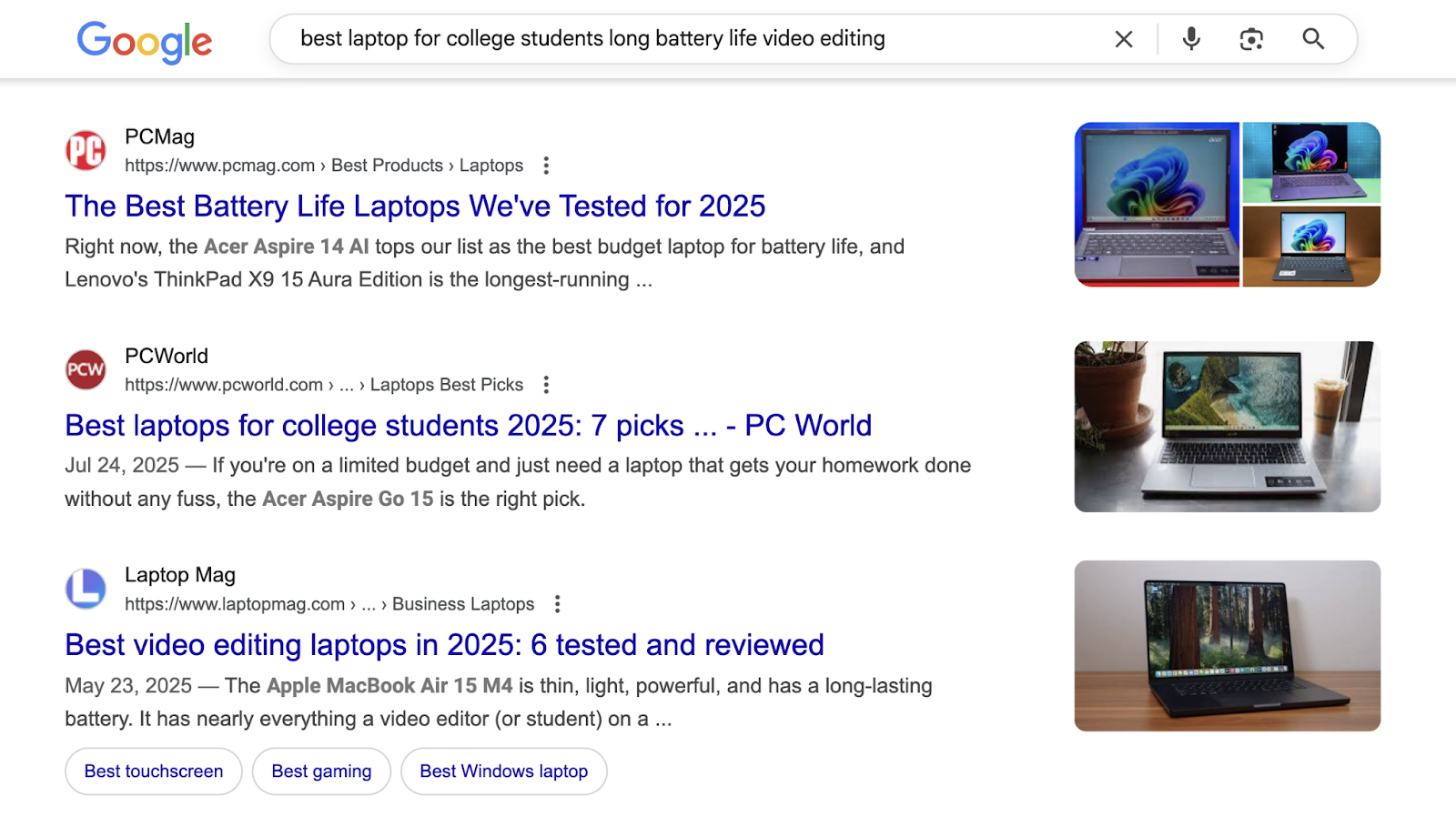The image size is (1456, 837).
Task: Click the search magnifier icon
Action: 1312,39
